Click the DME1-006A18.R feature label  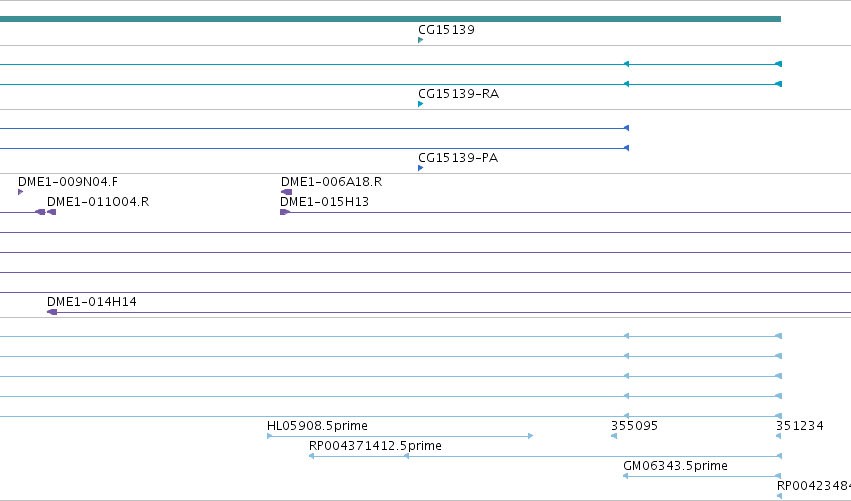pyautogui.click(x=331, y=182)
